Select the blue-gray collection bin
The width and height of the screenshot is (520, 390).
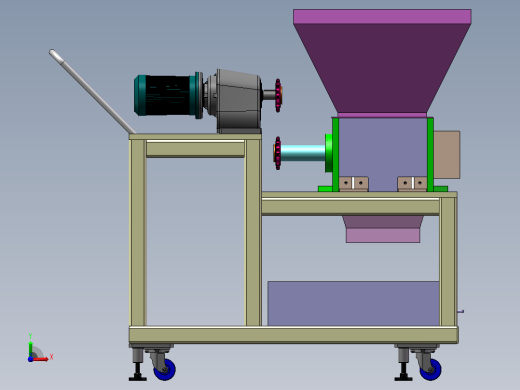(353, 303)
